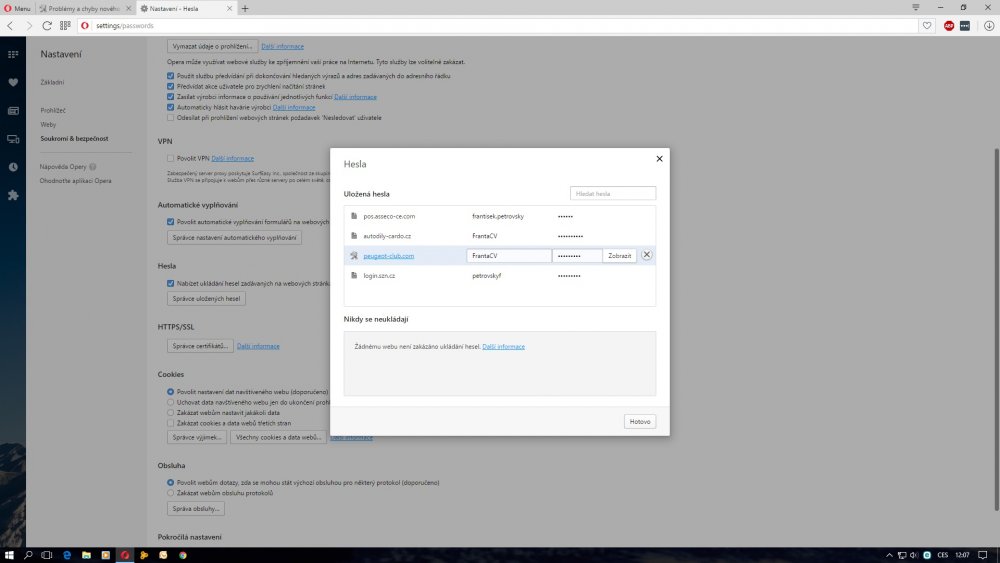
Task: Select the login.szn.cz password row
Action: 499,275
